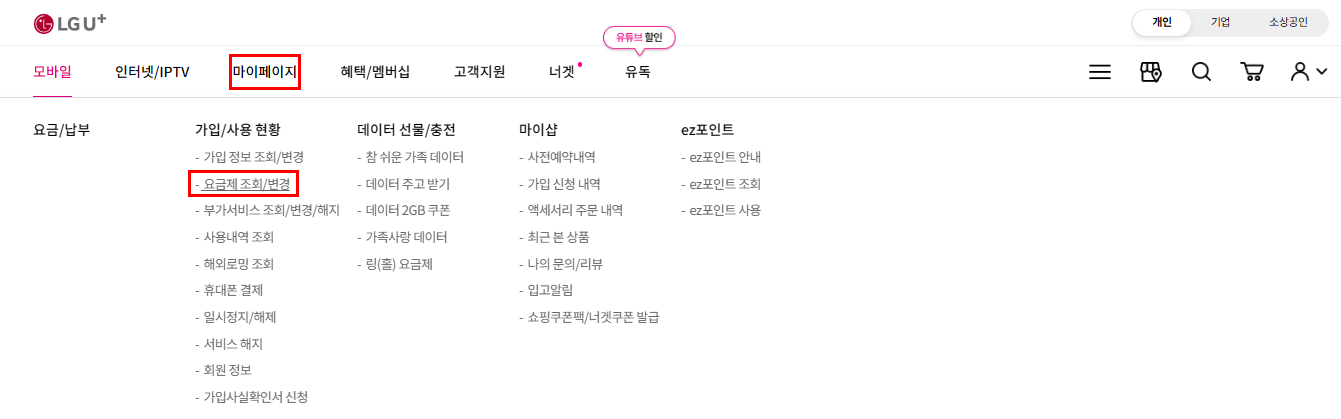Click the search magnifier icon
Image resolution: width=1341 pixels, height=419 pixels.
tap(1201, 72)
